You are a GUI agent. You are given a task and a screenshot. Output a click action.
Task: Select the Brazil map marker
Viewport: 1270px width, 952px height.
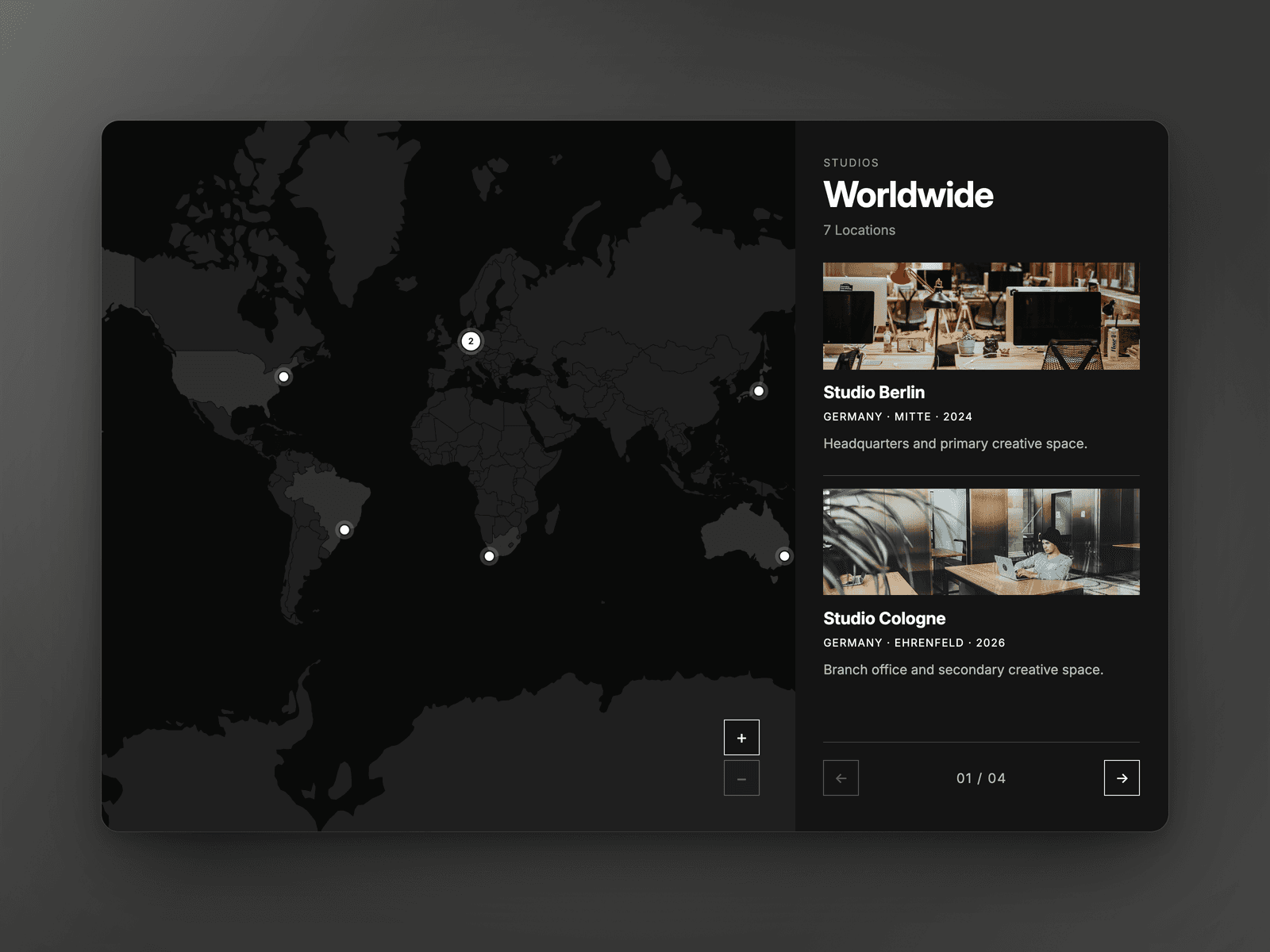(344, 530)
